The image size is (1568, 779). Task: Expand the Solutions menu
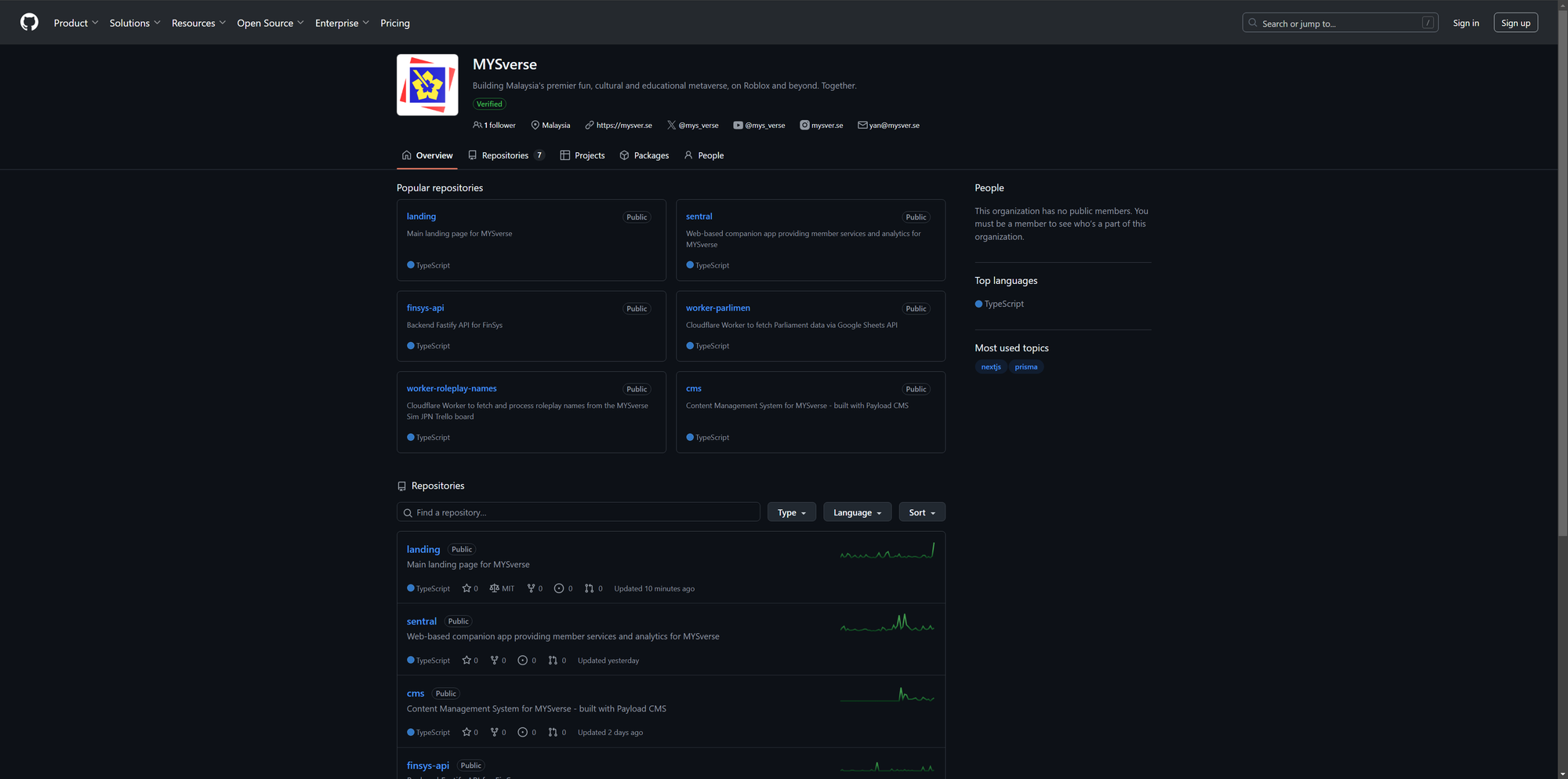(135, 23)
